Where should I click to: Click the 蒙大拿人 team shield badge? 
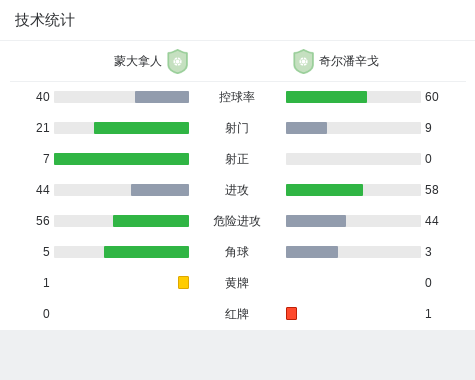(x=178, y=61)
